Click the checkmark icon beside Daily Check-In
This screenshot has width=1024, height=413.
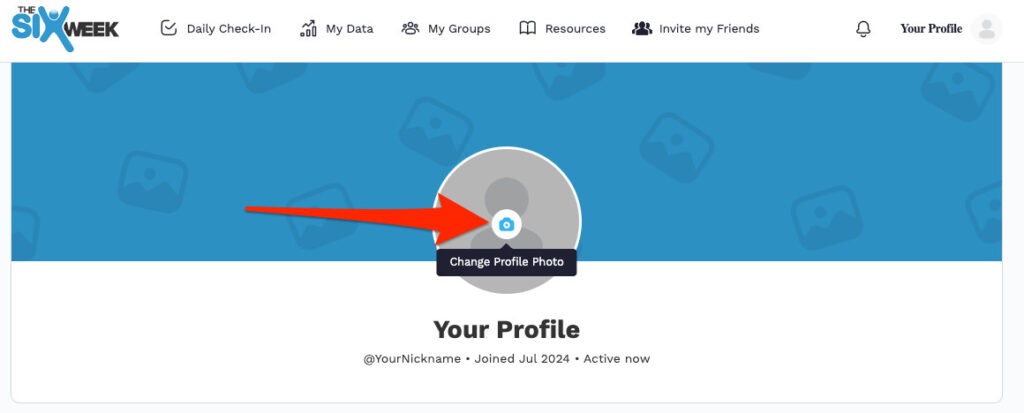click(x=169, y=28)
